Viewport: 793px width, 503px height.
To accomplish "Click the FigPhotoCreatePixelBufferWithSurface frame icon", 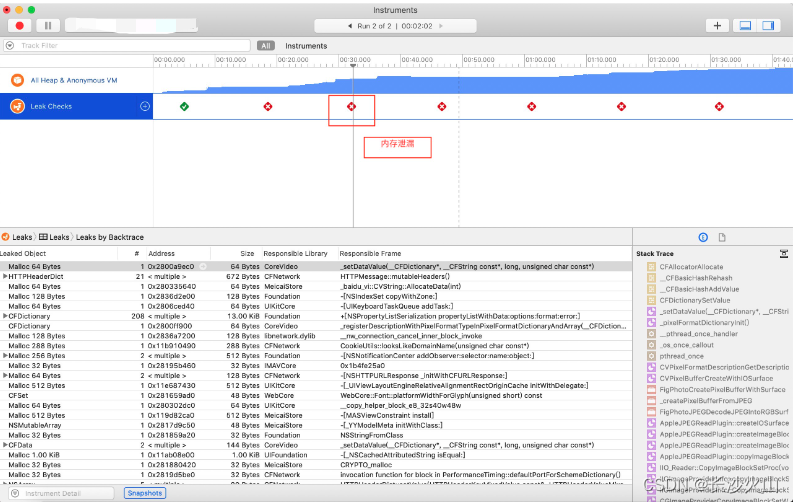I will (x=651, y=390).
